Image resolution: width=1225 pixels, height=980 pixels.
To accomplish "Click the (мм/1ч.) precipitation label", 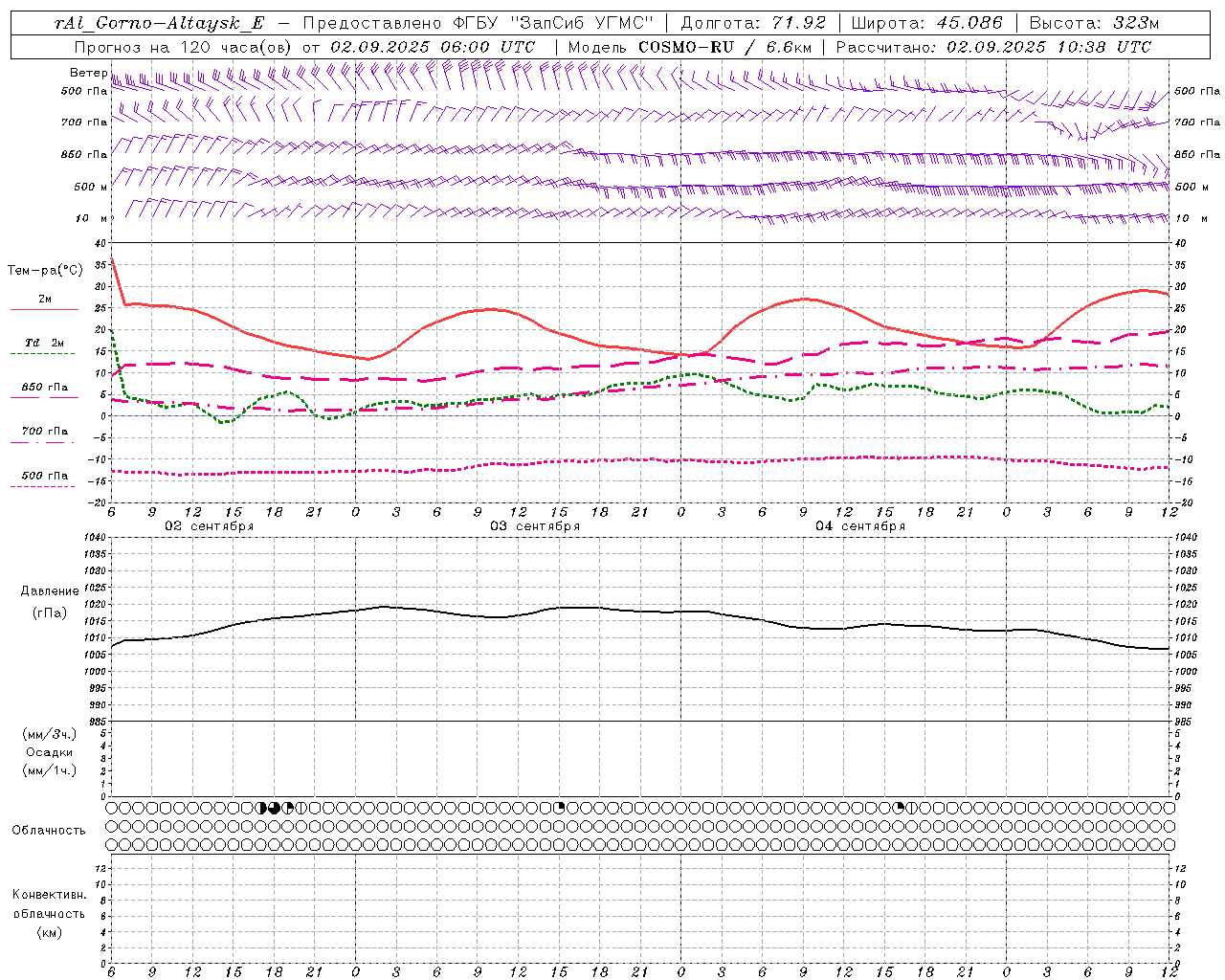I will click(50, 770).
